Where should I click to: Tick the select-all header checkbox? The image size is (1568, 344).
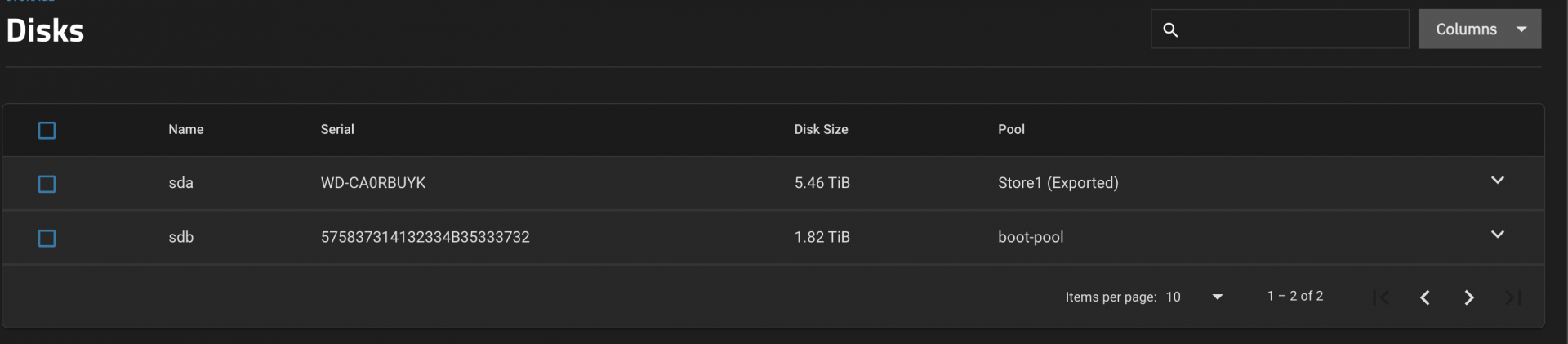pos(47,131)
